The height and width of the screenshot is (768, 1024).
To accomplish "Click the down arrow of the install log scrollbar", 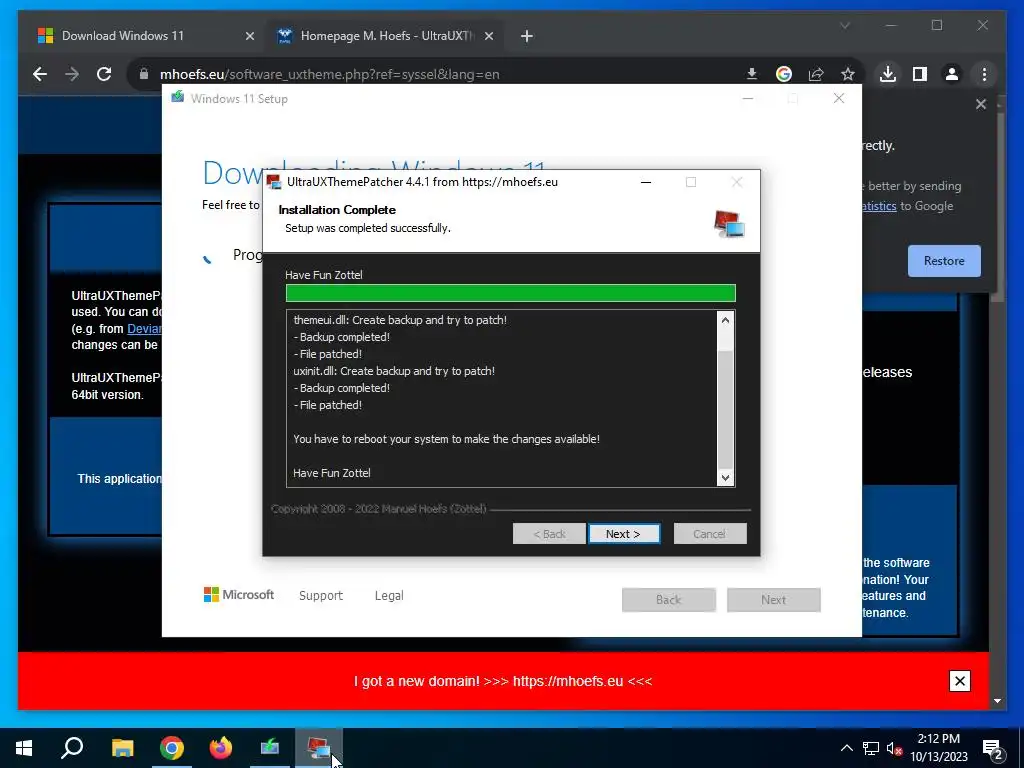I will coord(725,477).
